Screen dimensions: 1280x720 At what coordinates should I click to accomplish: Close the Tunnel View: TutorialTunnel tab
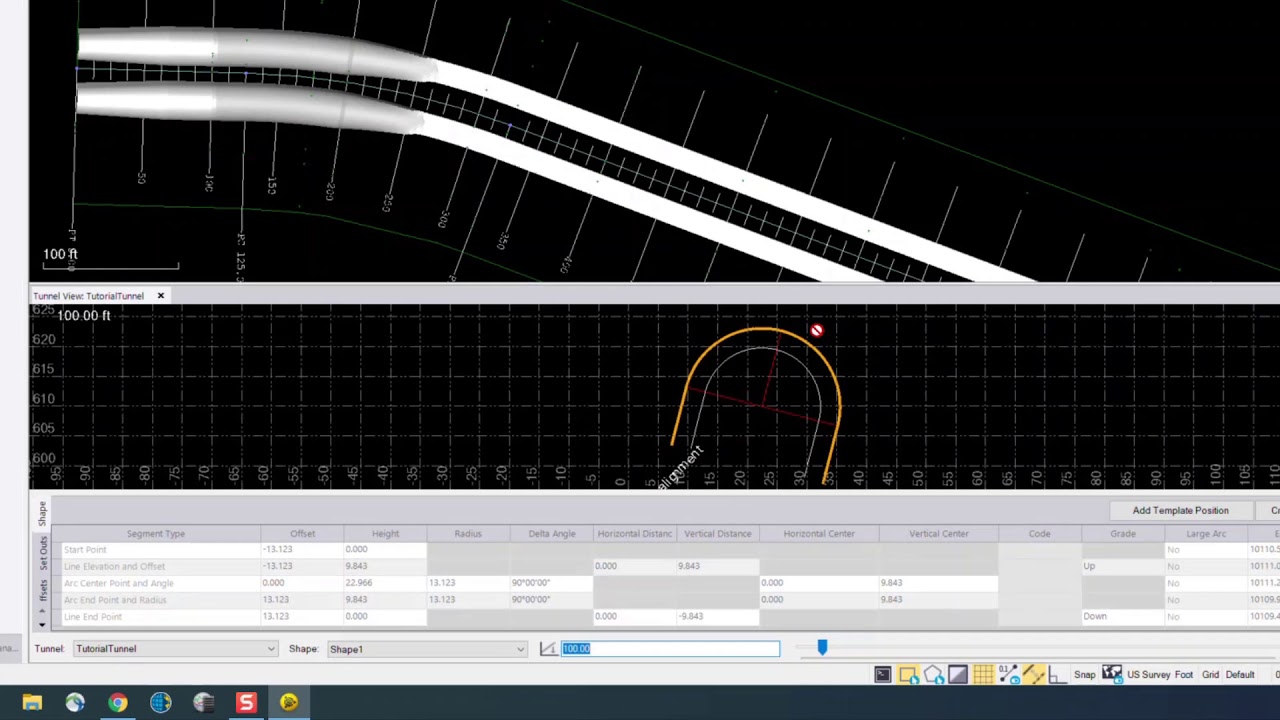(160, 296)
